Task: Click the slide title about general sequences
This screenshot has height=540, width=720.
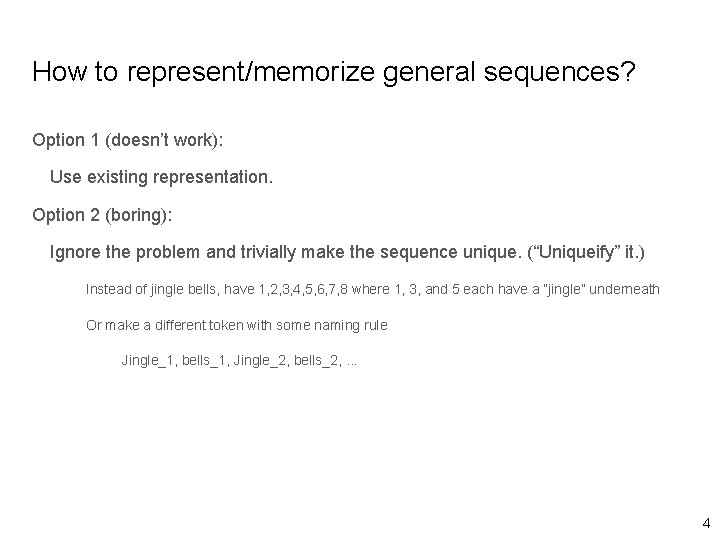Action: 345,72
